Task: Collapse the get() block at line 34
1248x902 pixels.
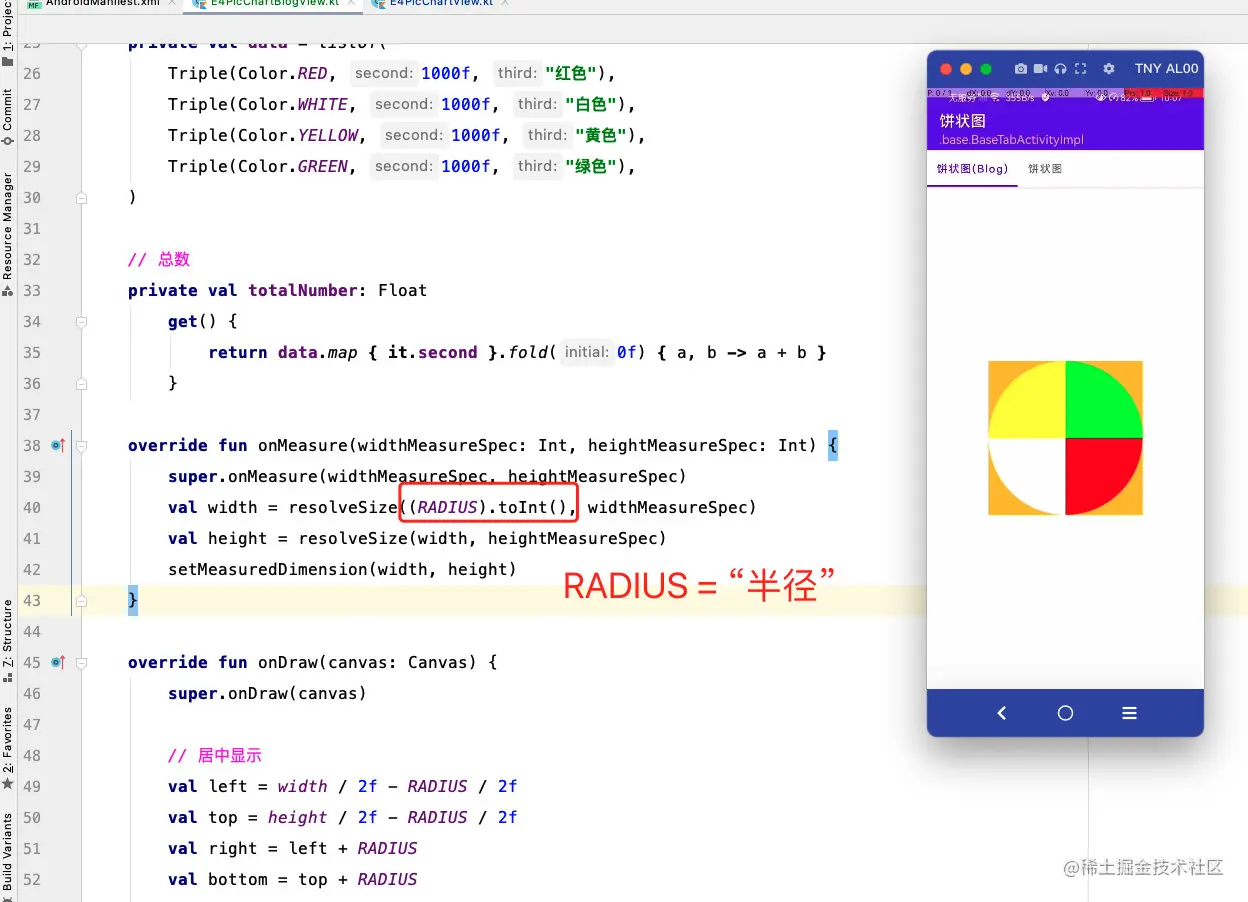Action: (x=82, y=322)
